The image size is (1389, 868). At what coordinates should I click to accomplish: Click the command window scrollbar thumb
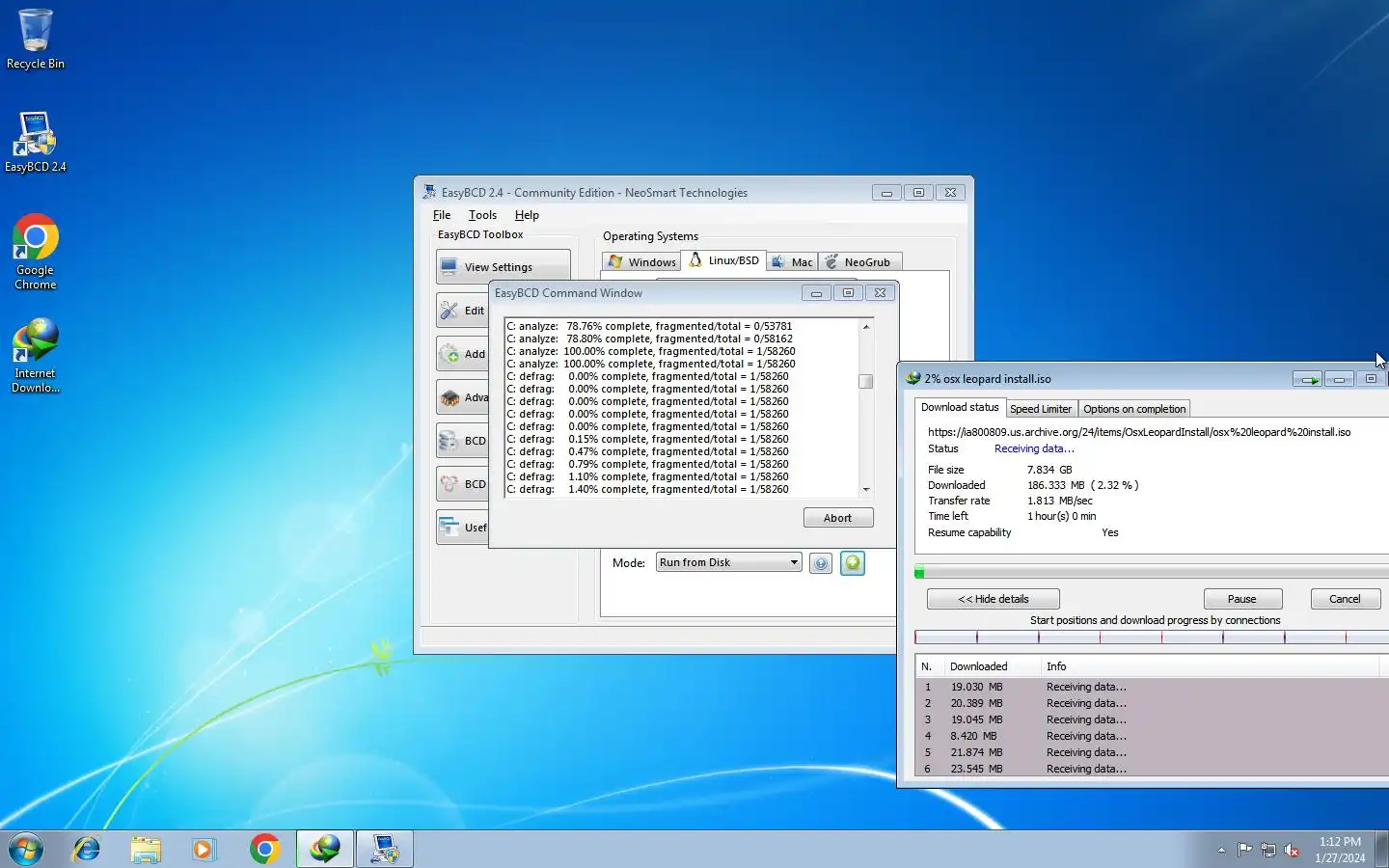[x=865, y=381]
